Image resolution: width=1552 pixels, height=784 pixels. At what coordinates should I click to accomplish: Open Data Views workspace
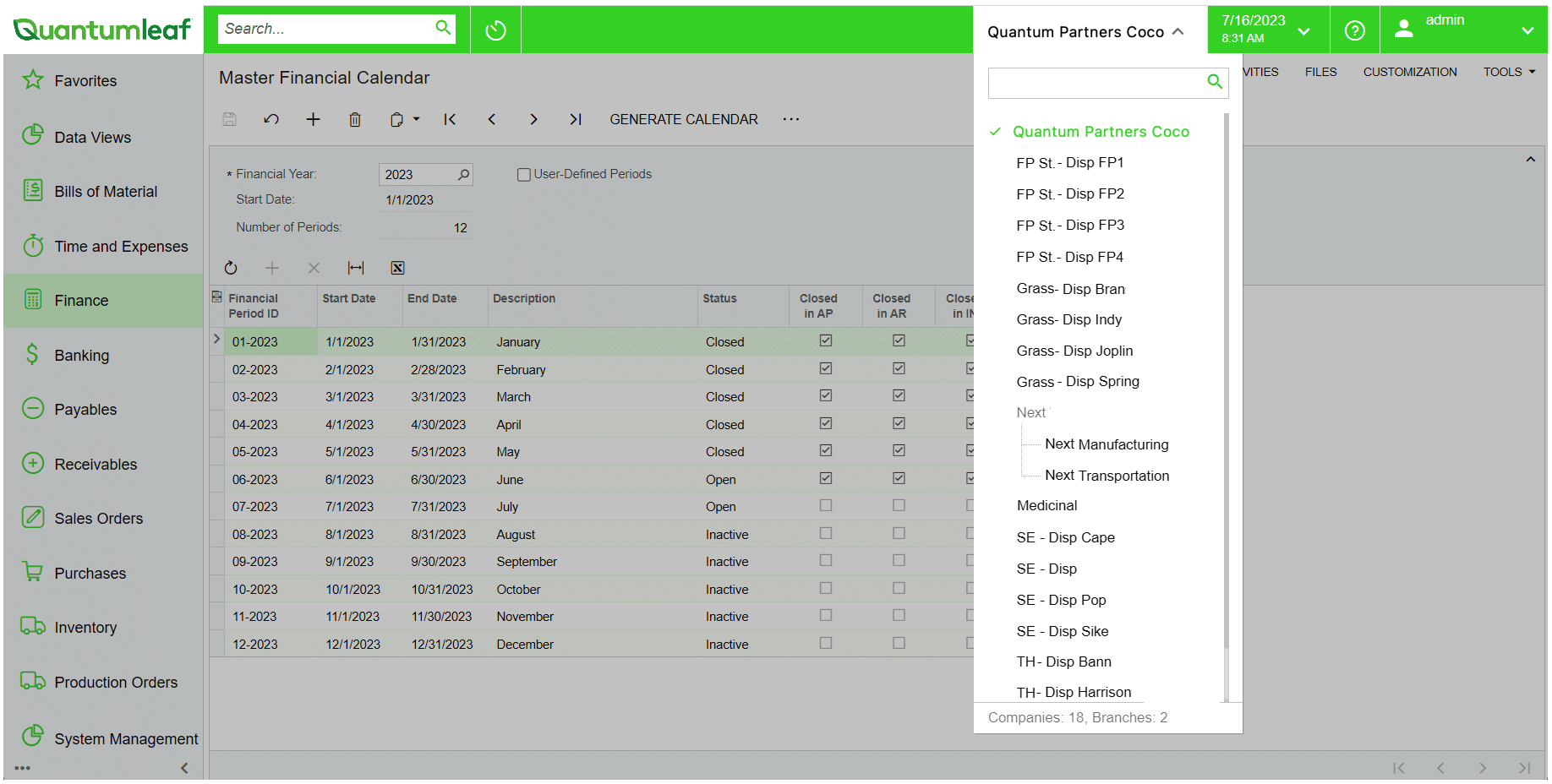(103, 137)
